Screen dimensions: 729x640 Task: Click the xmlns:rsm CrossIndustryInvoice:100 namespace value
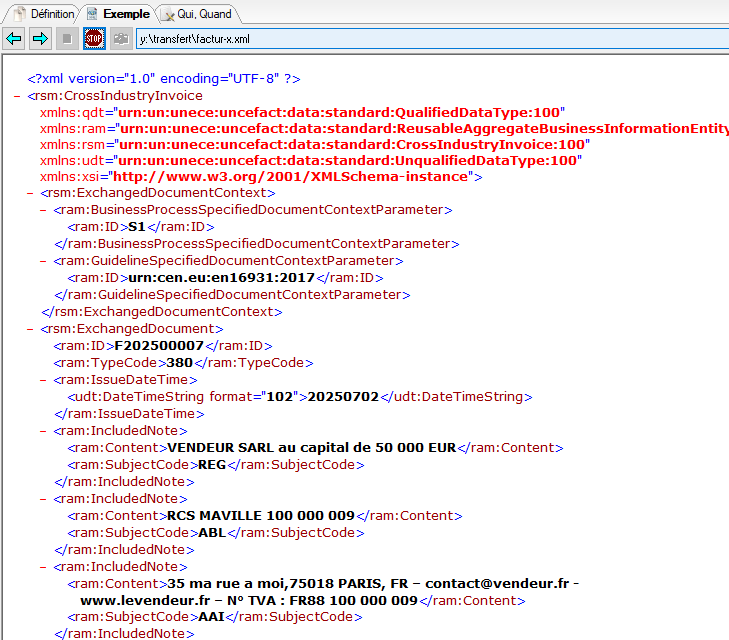(x=352, y=145)
